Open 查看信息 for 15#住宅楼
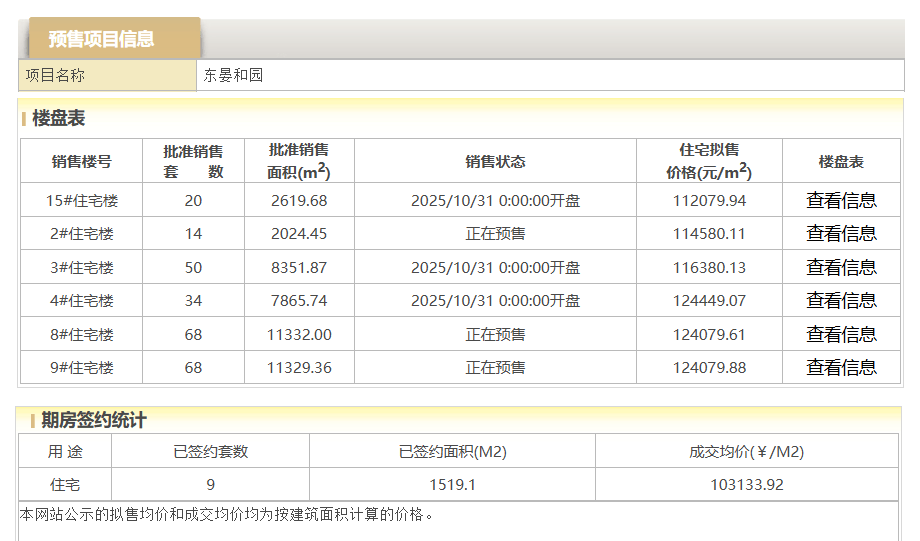 click(841, 200)
